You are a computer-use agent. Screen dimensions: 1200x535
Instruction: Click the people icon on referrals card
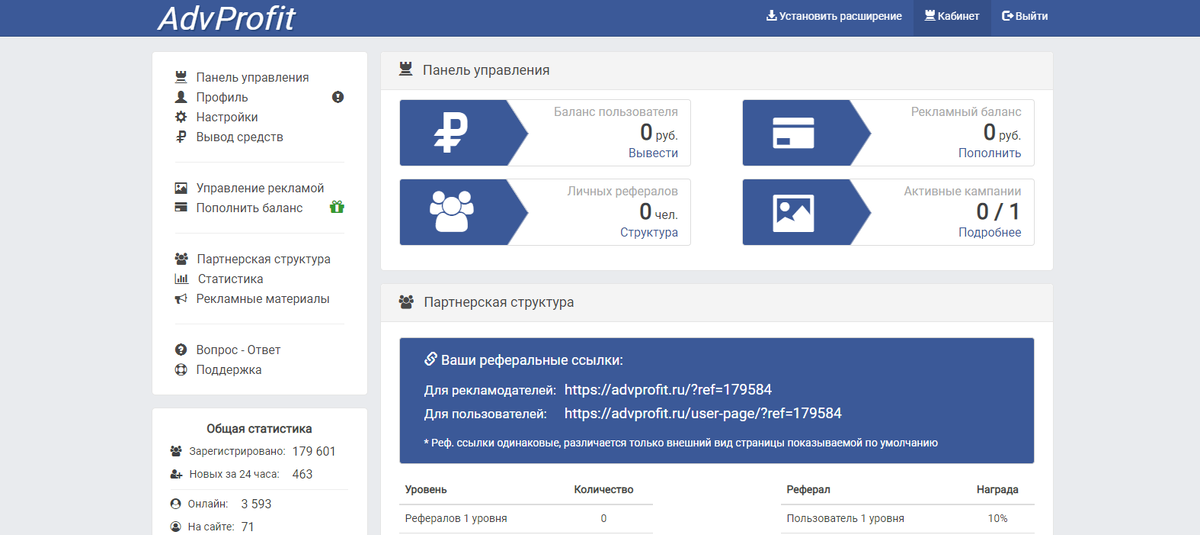450,212
